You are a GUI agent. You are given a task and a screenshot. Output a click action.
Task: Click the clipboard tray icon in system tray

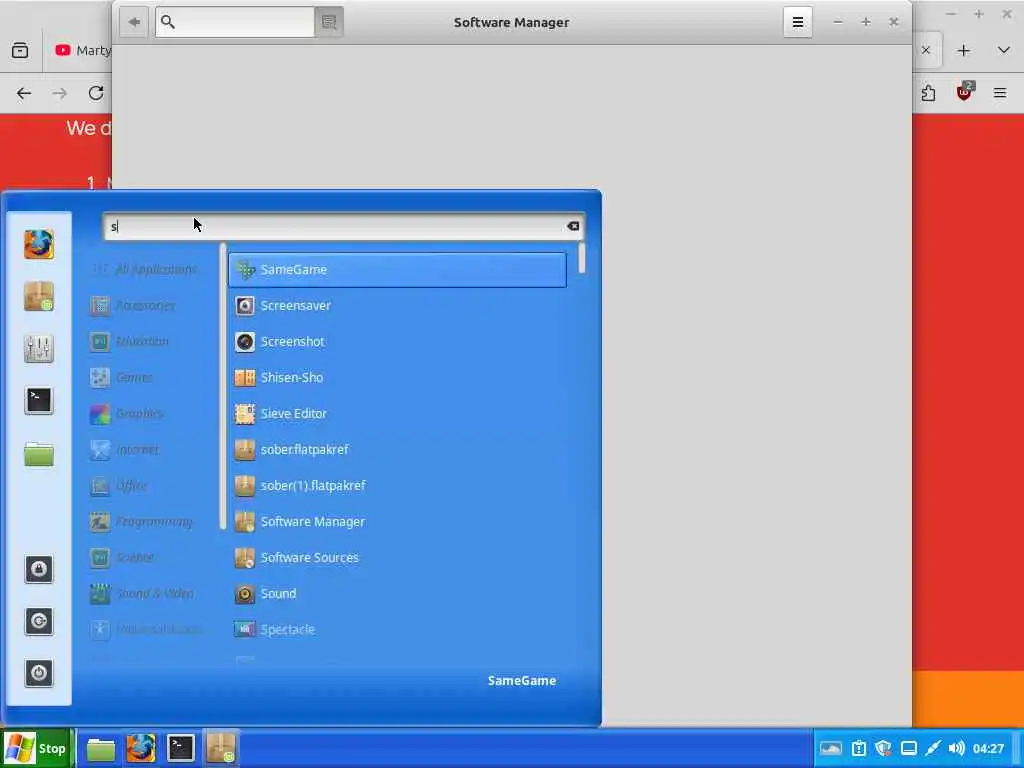point(859,748)
